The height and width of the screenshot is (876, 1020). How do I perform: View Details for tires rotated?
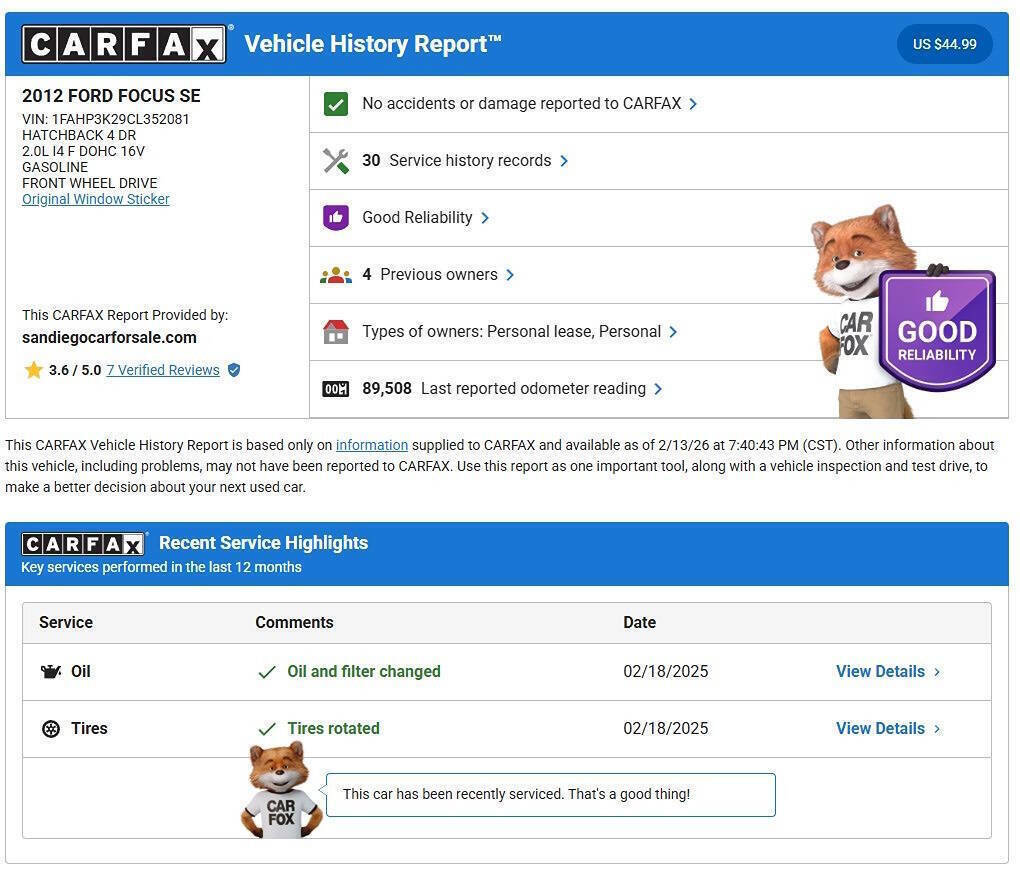[887, 729]
